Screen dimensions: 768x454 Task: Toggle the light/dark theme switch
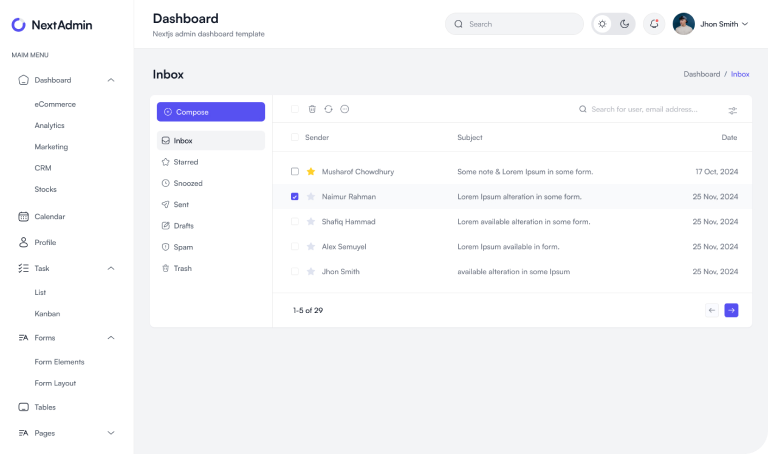click(x=613, y=24)
